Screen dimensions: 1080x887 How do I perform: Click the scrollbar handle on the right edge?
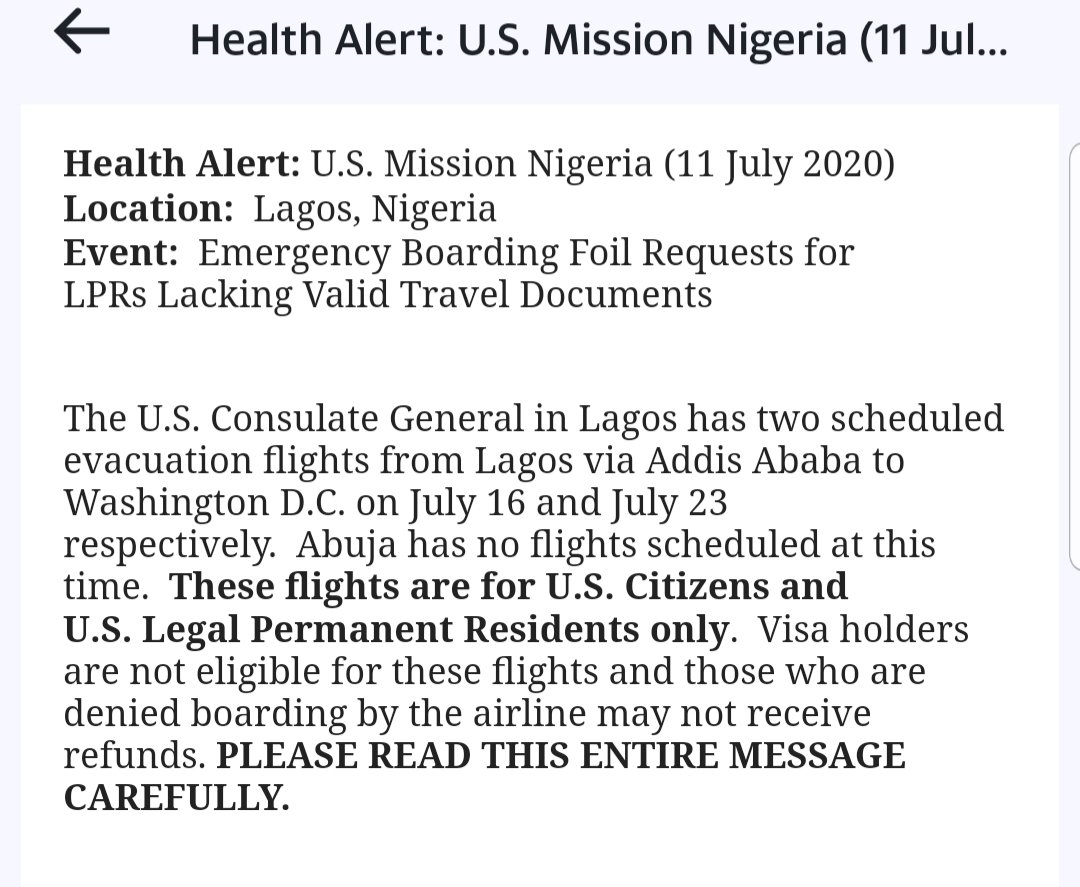(1075, 356)
